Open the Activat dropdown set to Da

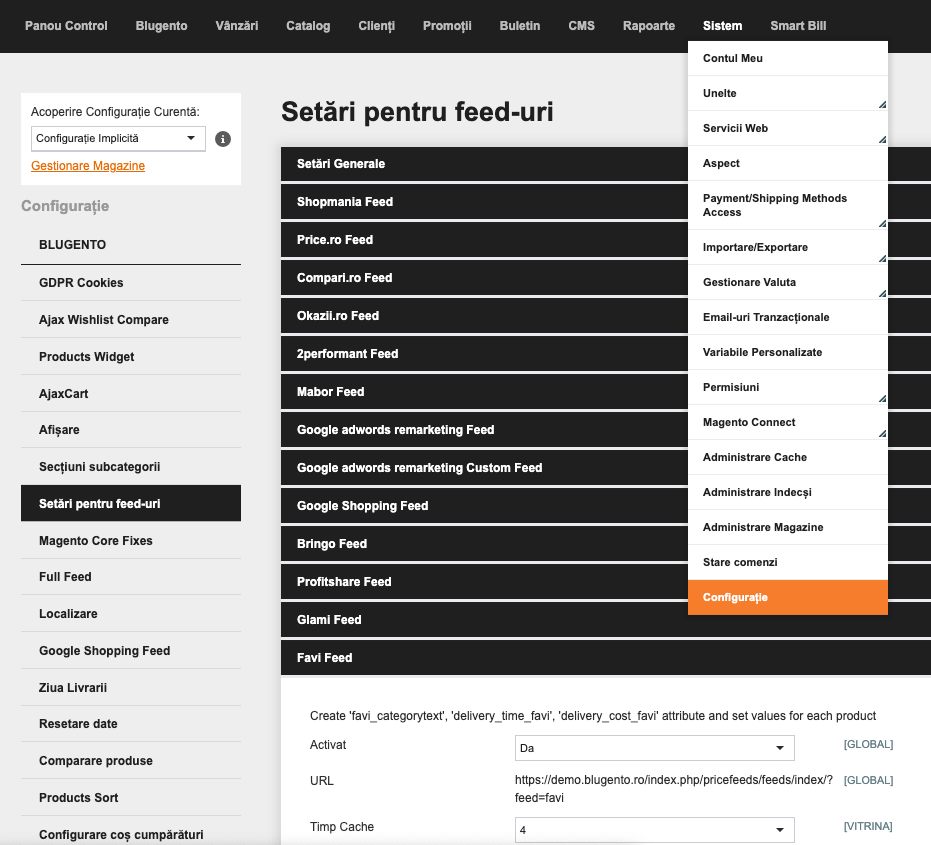pyautogui.click(x=654, y=748)
